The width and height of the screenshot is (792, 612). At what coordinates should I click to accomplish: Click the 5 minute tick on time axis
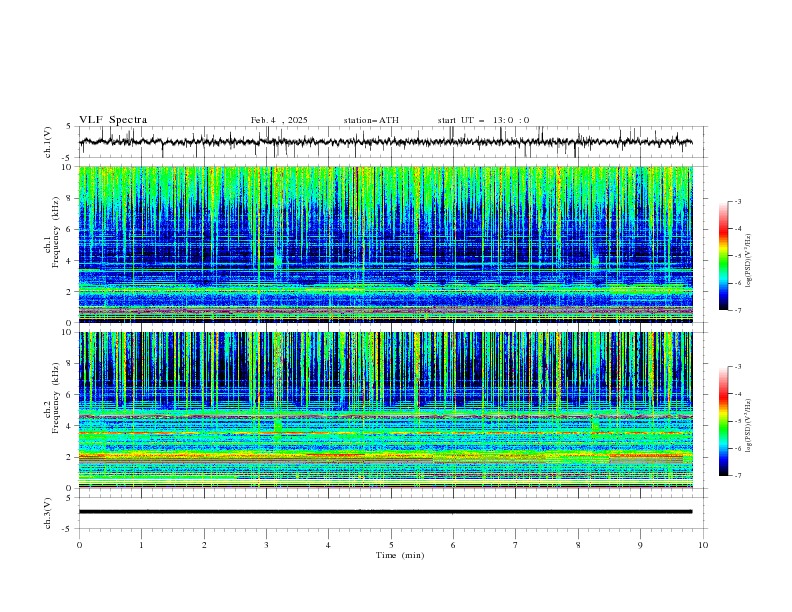391,544
